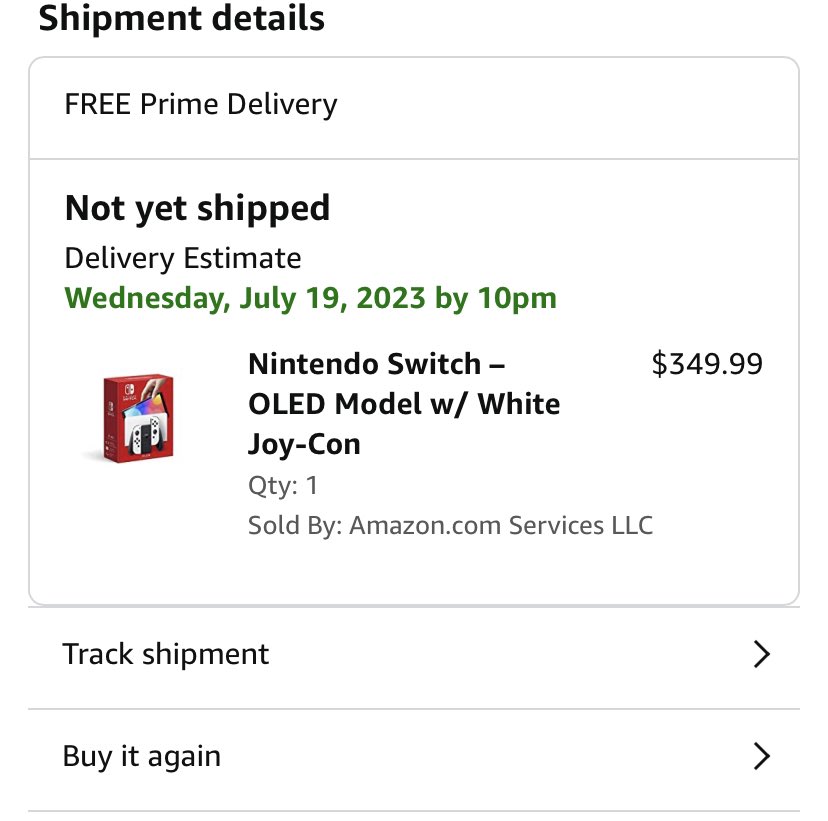
Task: Select the word Joy-Con in the title
Action: click(304, 445)
